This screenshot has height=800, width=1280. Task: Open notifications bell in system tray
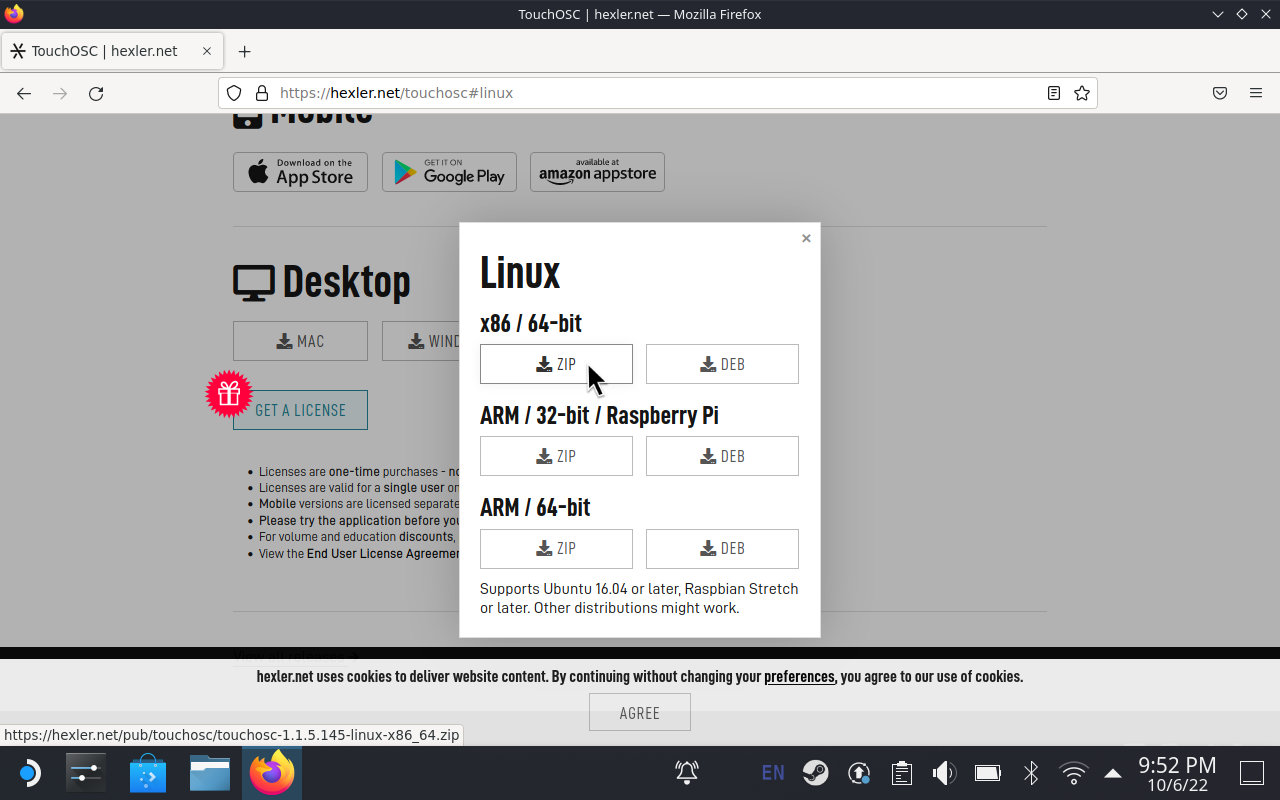[x=687, y=772]
